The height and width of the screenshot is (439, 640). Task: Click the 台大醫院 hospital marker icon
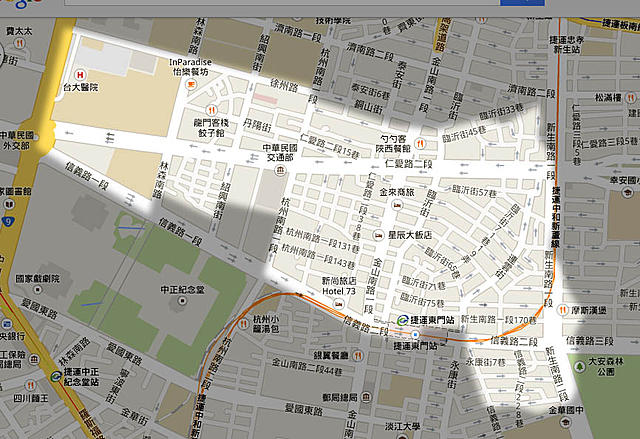(81, 73)
